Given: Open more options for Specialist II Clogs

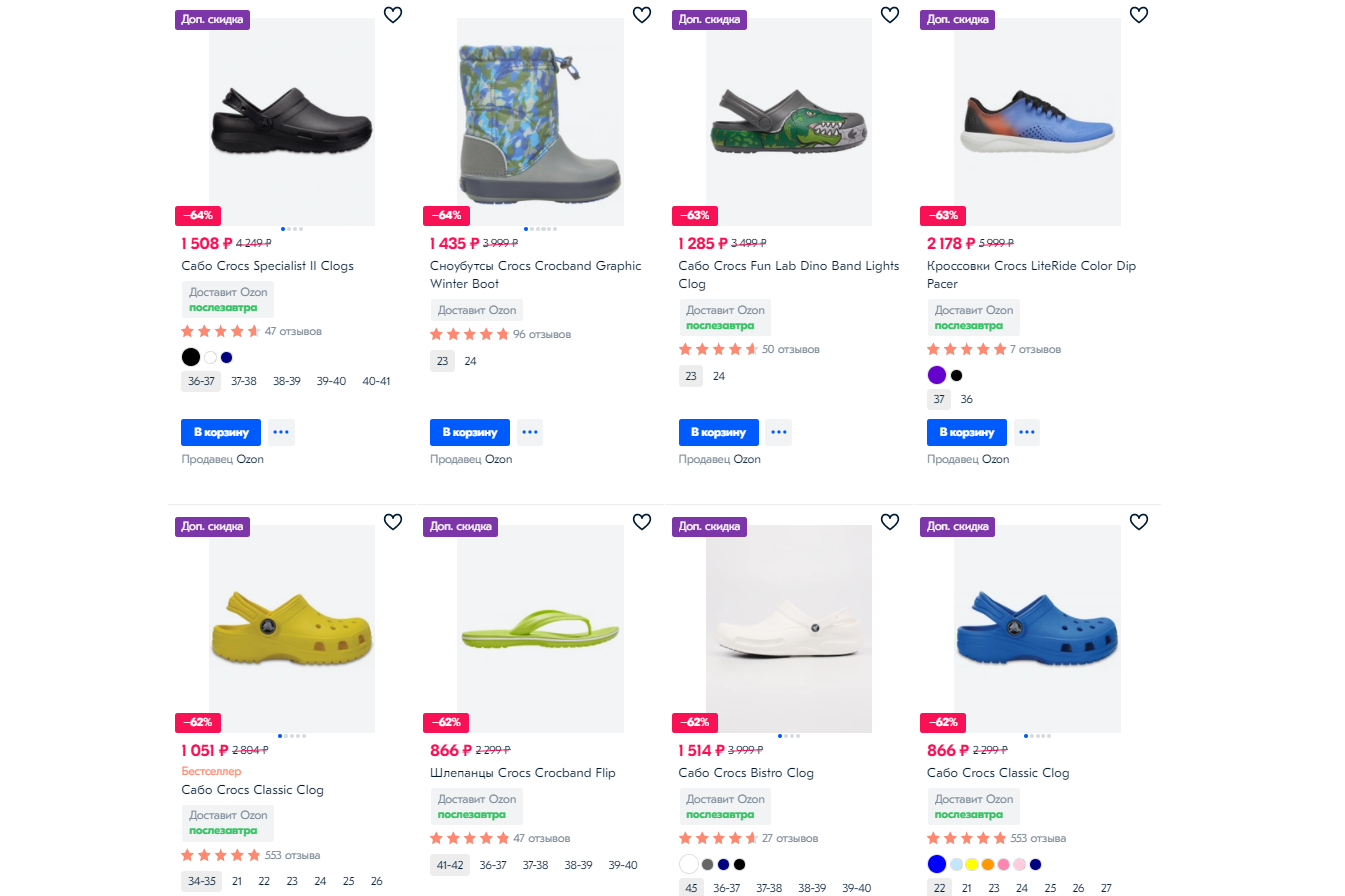Looking at the screenshot, I should pyautogui.click(x=281, y=432).
